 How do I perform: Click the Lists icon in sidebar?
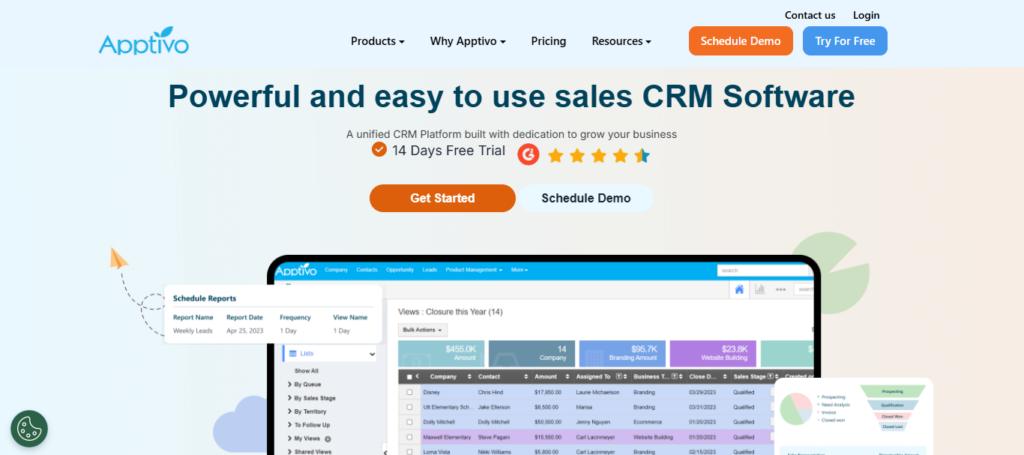293,353
